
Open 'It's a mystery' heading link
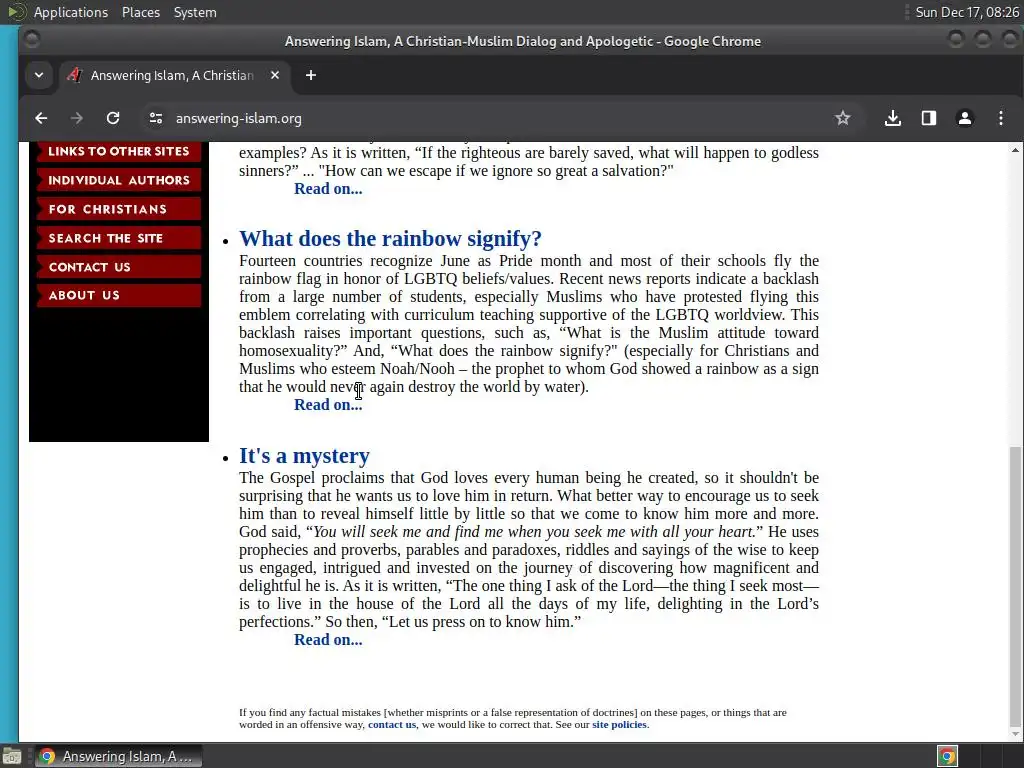(304, 456)
